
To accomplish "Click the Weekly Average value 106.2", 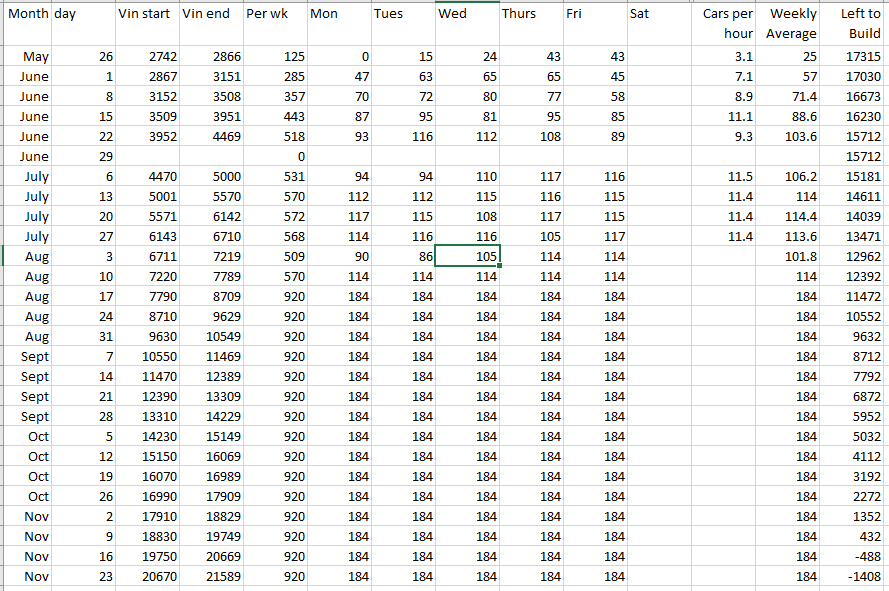I will click(x=789, y=177).
